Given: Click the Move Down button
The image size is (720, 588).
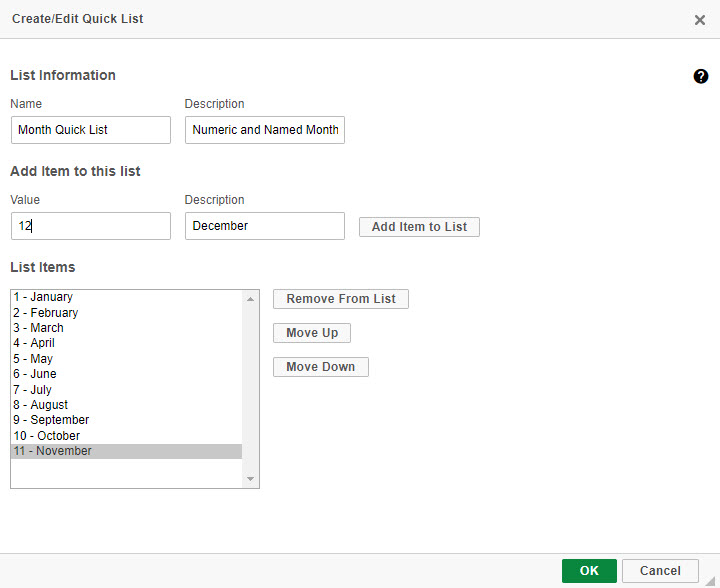Looking at the screenshot, I should click(321, 367).
